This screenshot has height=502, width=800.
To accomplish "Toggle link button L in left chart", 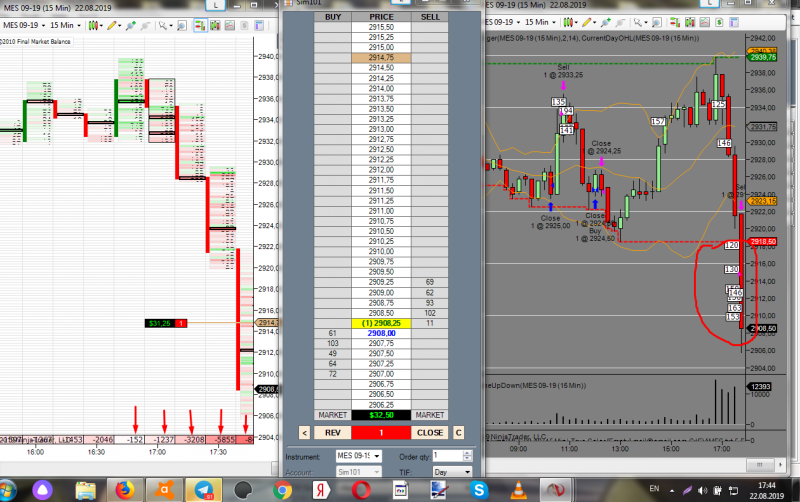I will point(215,5).
